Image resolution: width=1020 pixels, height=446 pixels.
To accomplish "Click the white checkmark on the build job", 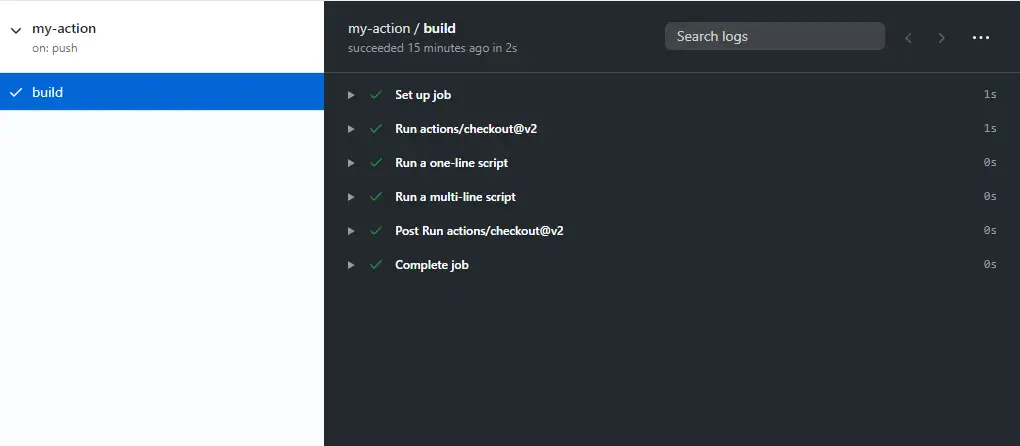I will [x=15, y=93].
